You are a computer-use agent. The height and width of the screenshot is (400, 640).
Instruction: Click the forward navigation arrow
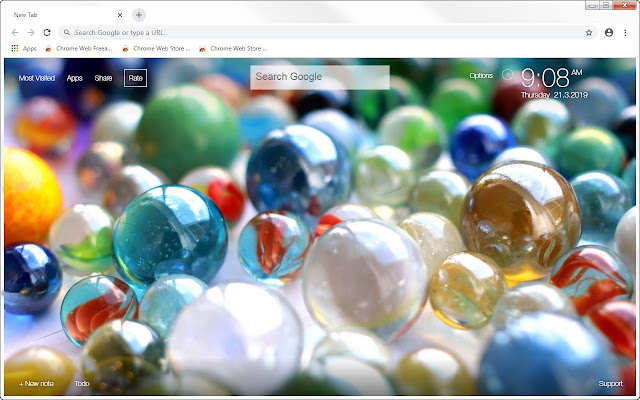[x=31, y=32]
